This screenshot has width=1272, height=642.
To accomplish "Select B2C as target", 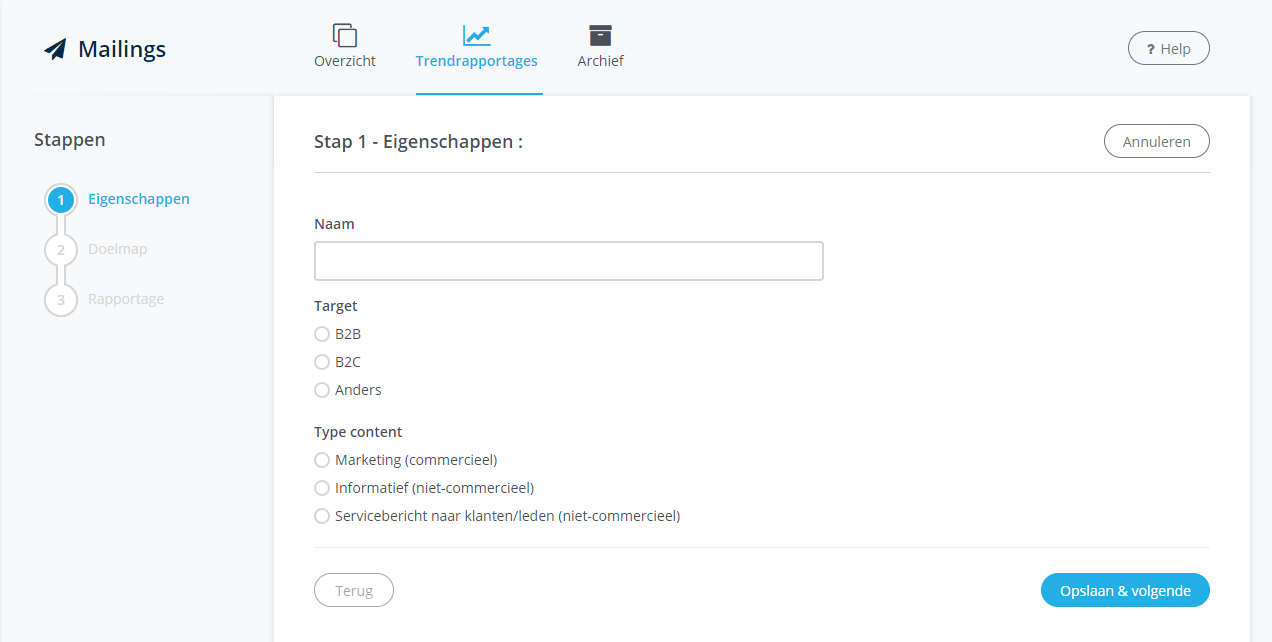I will (x=322, y=362).
